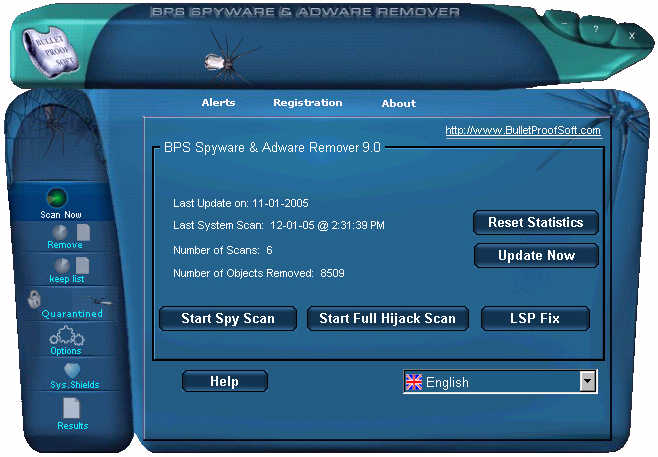Click the Quarantined padlock icon

(x=34, y=299)
